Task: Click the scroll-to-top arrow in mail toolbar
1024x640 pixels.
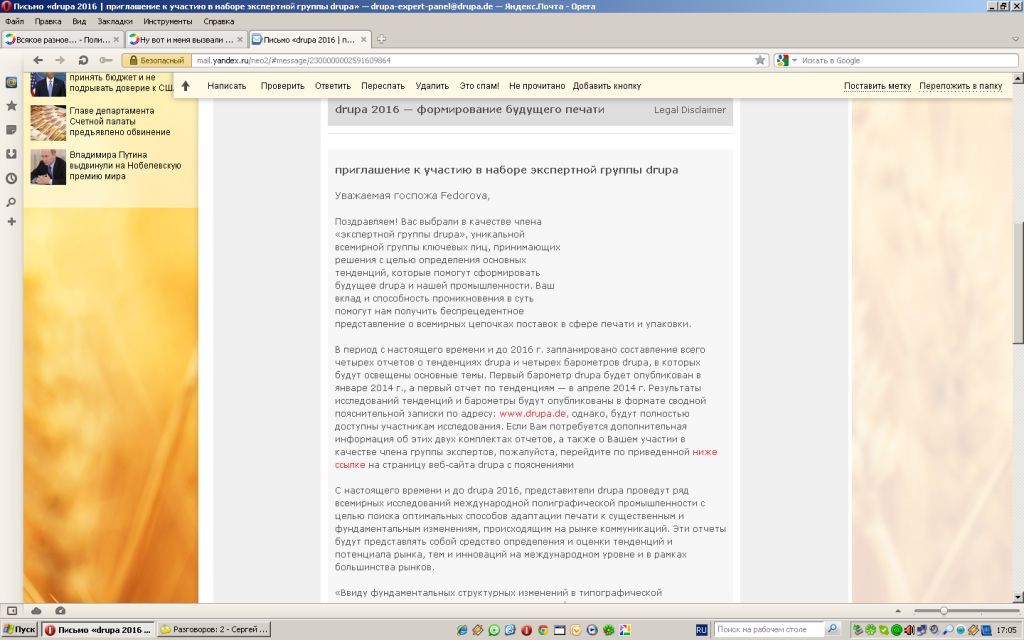Action: click(186, 86)
